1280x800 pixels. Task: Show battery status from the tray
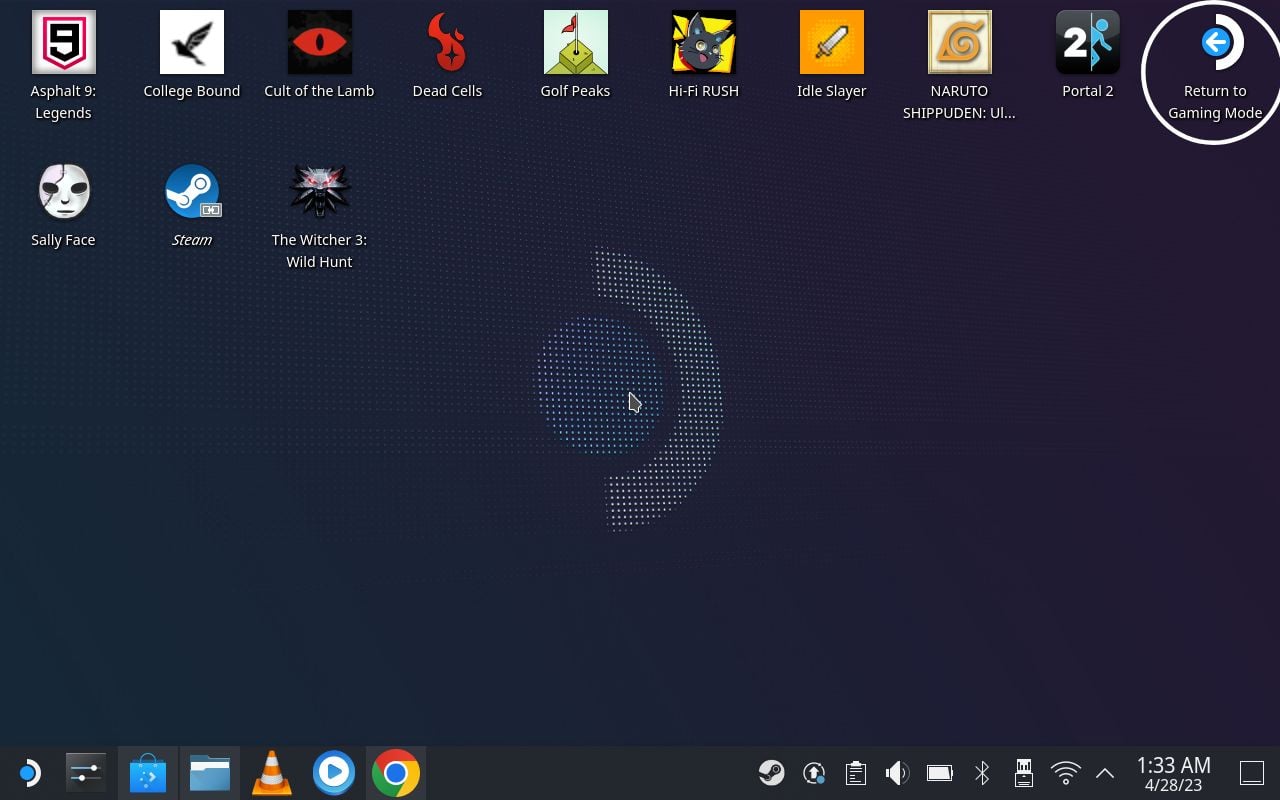pyautogui.click(x=940, y=773)
